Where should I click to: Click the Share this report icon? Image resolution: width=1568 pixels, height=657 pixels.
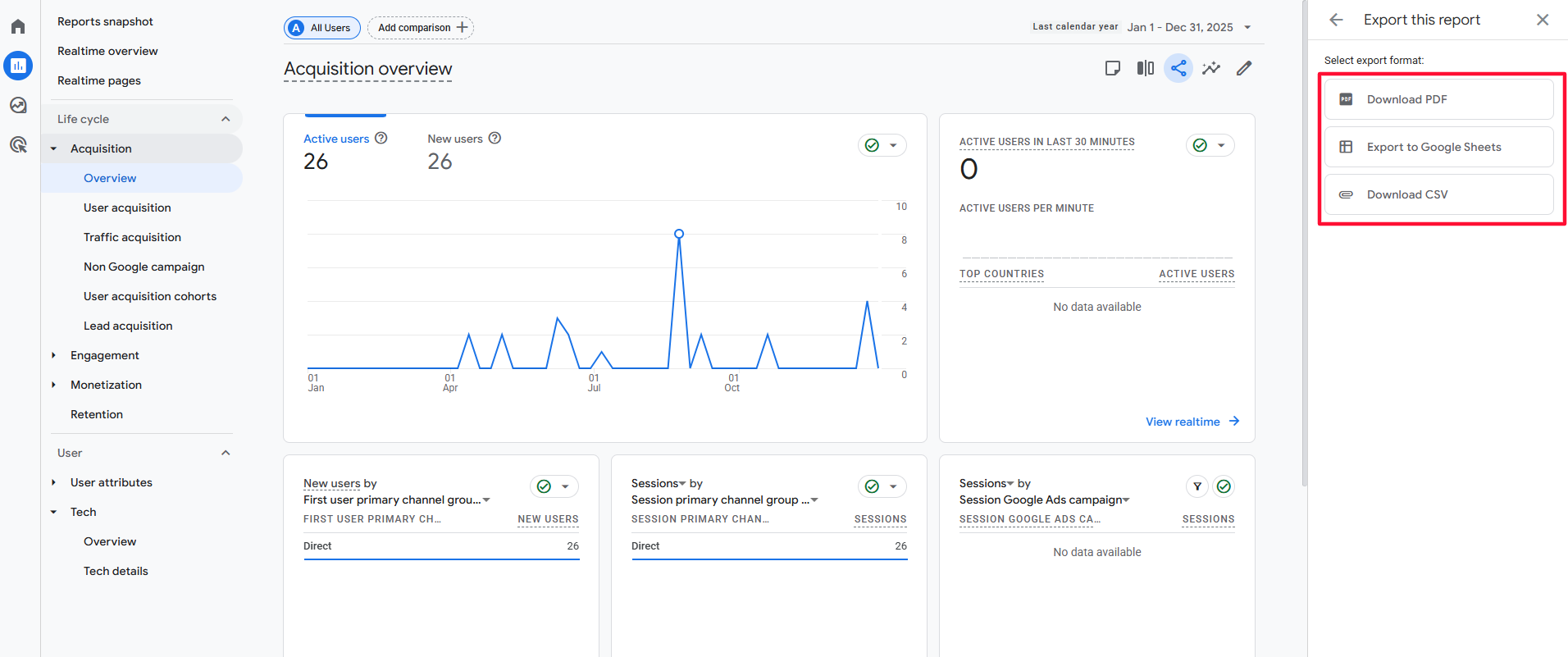pyautogui.click(x=1178, y=68)
